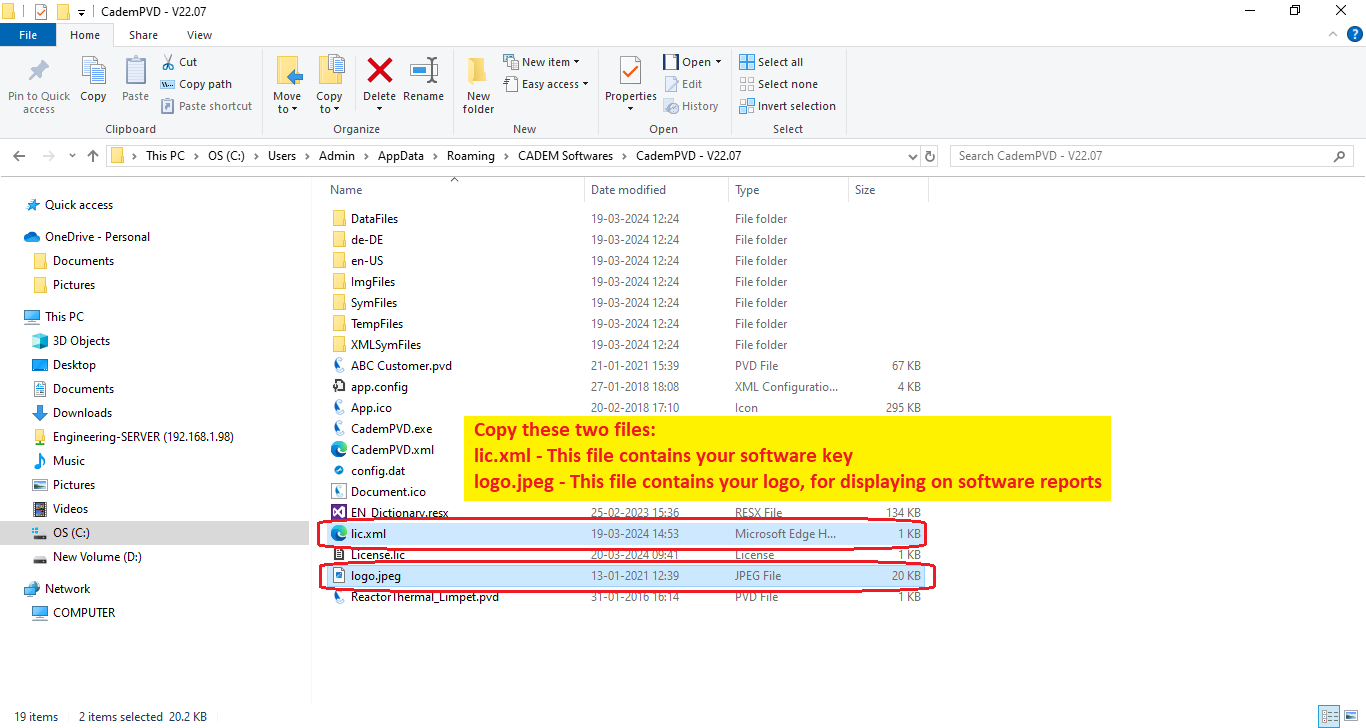Switch to the Details view button in the status bar
1366x728 pixels.
[1329, 716]
